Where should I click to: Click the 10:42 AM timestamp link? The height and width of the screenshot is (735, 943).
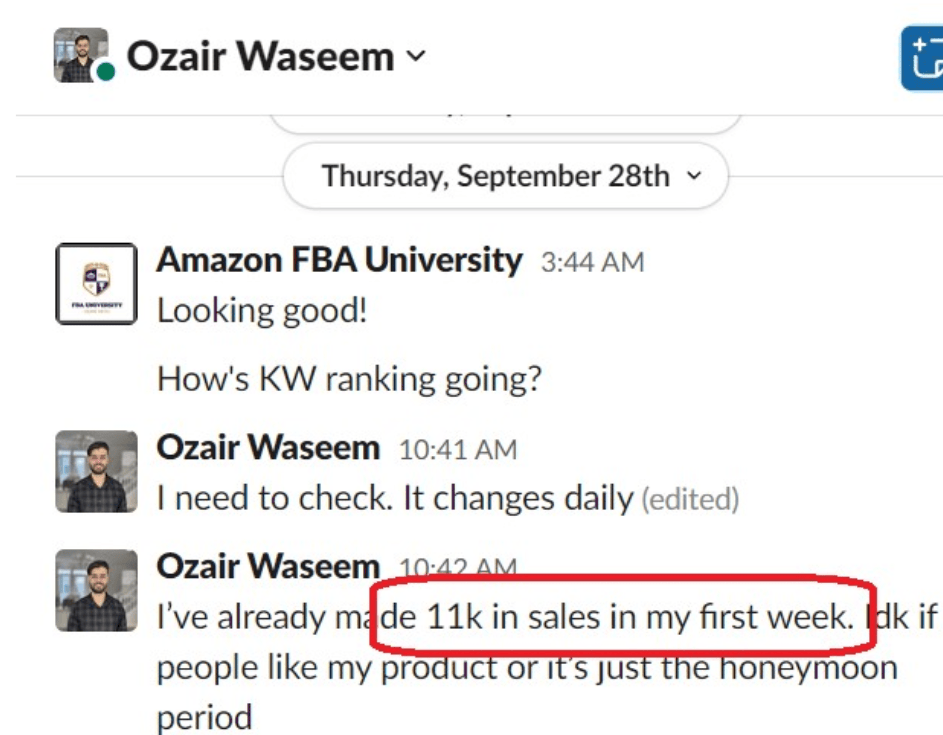click(x=458, y=567)
